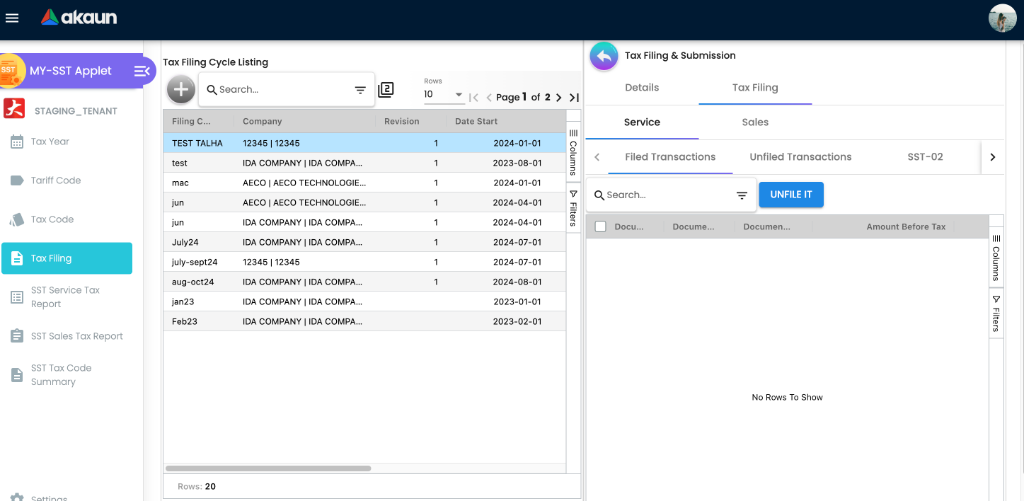Go to next page of listing
This screenshot has height=501, width=1024.
point(559,97)
